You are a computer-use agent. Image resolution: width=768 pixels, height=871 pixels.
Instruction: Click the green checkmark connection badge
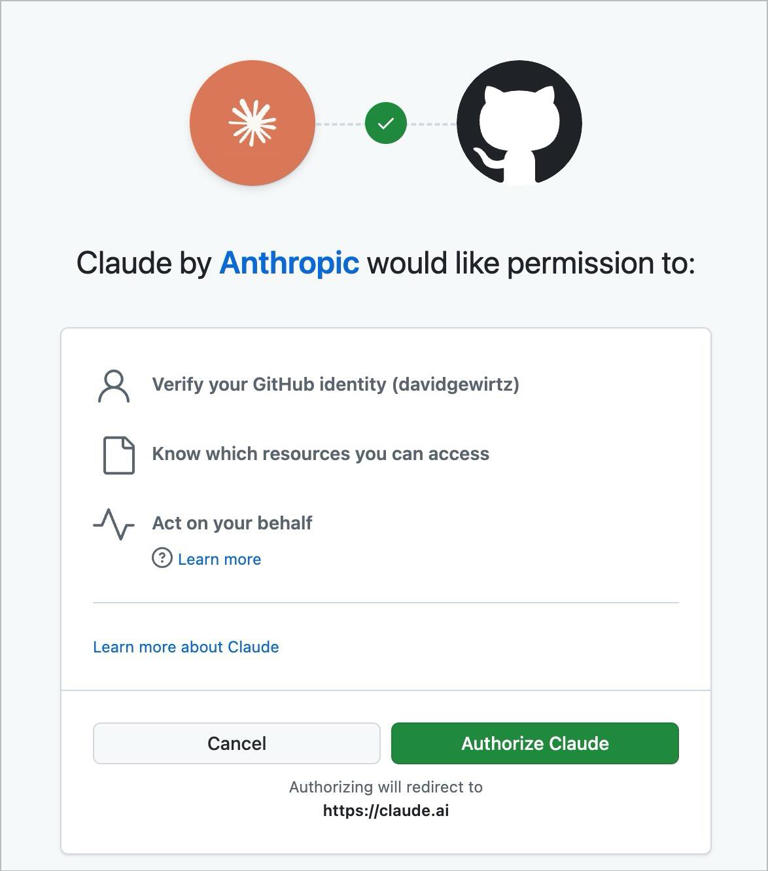click(x=386, y=124)
